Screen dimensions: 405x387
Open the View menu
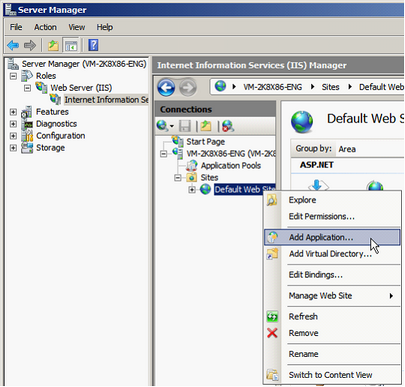click(x=76, y=27)
